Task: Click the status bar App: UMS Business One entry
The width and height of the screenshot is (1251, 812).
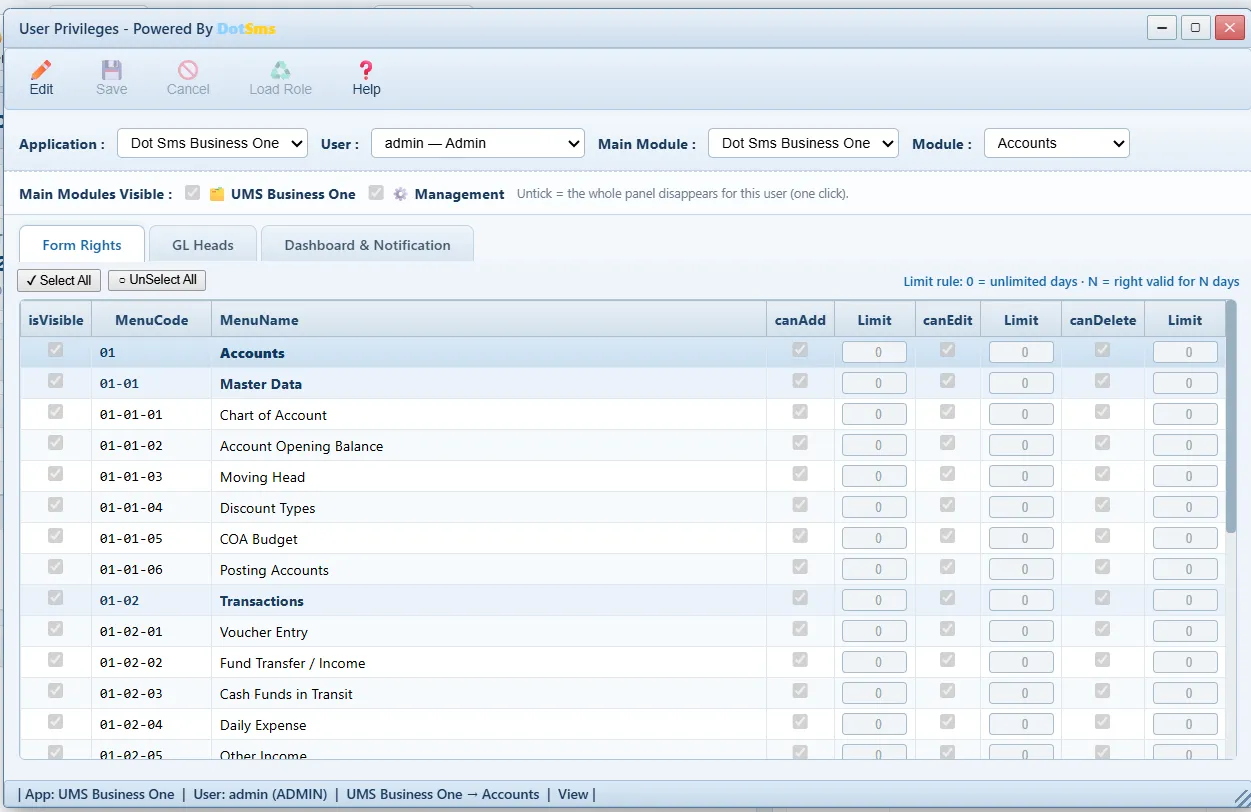Action: pos(100,794)
